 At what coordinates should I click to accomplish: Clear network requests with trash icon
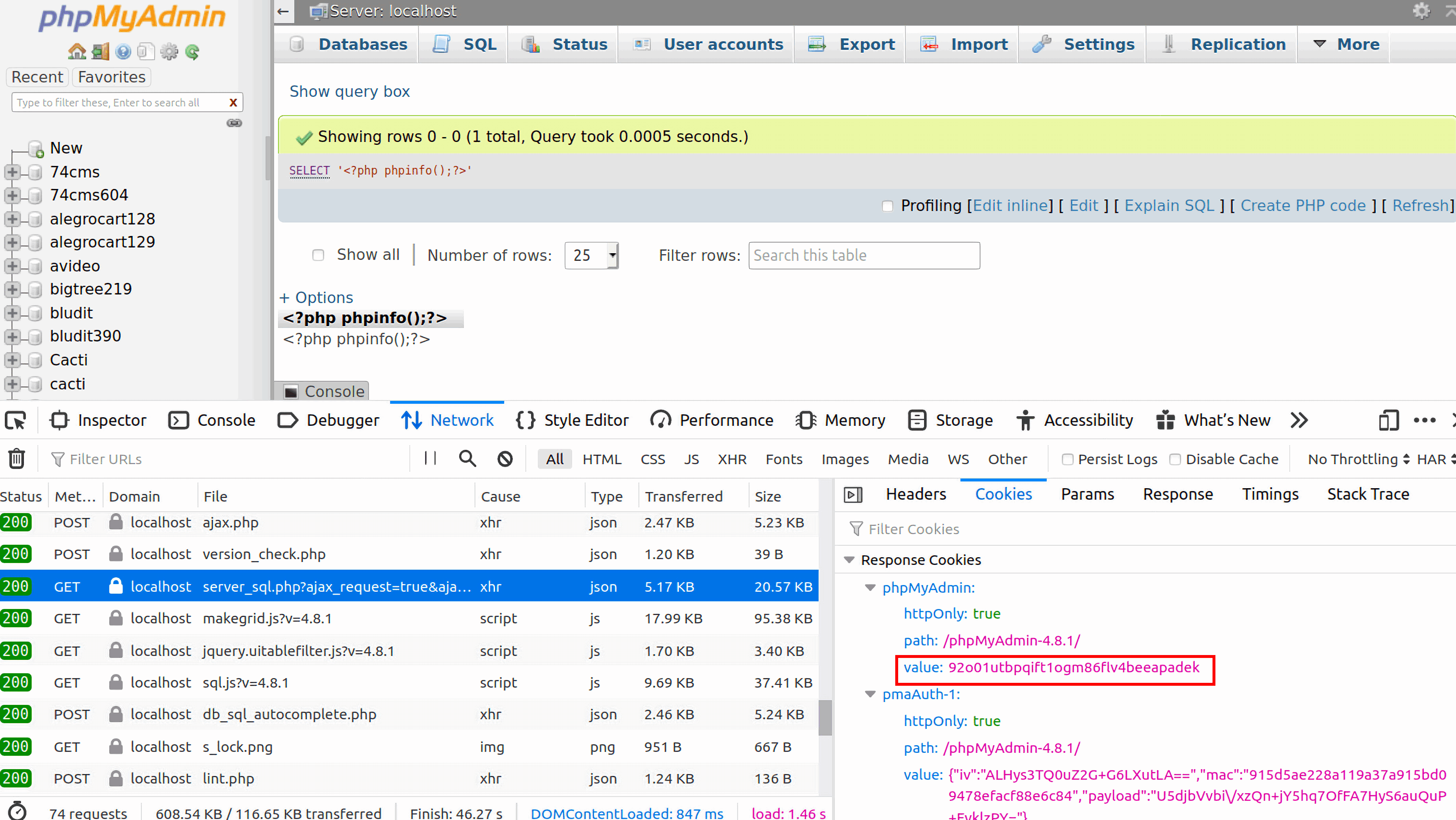coord(16,458)
